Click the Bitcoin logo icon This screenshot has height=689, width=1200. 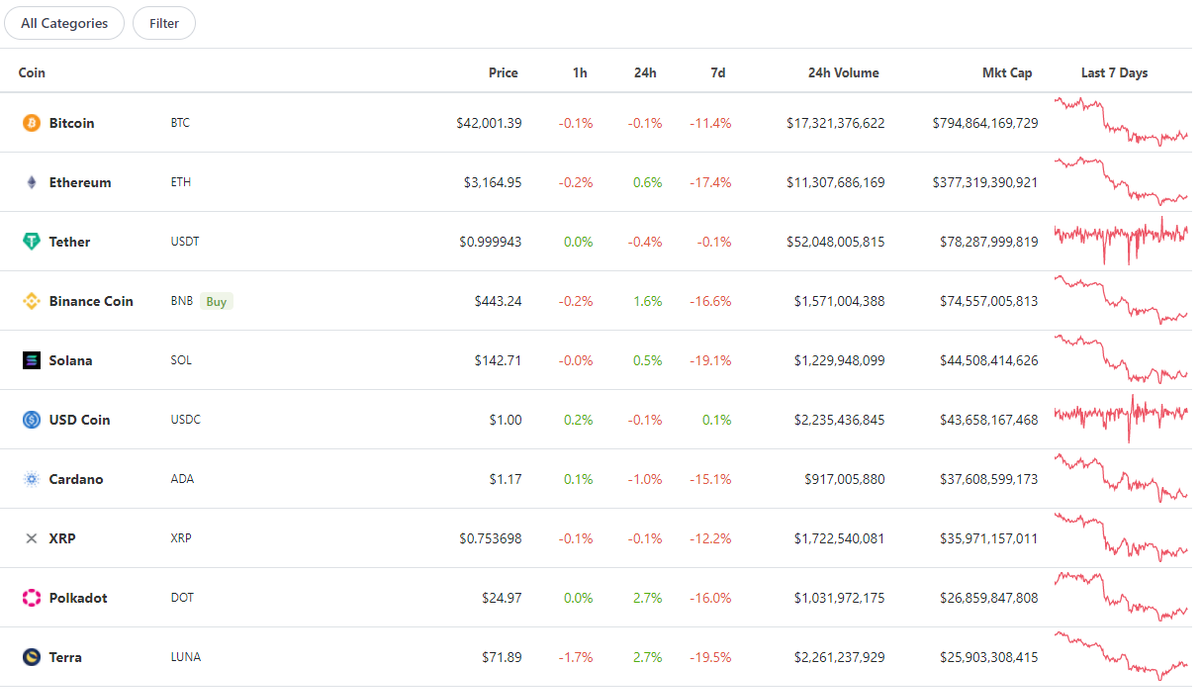[x=31, y=123]
